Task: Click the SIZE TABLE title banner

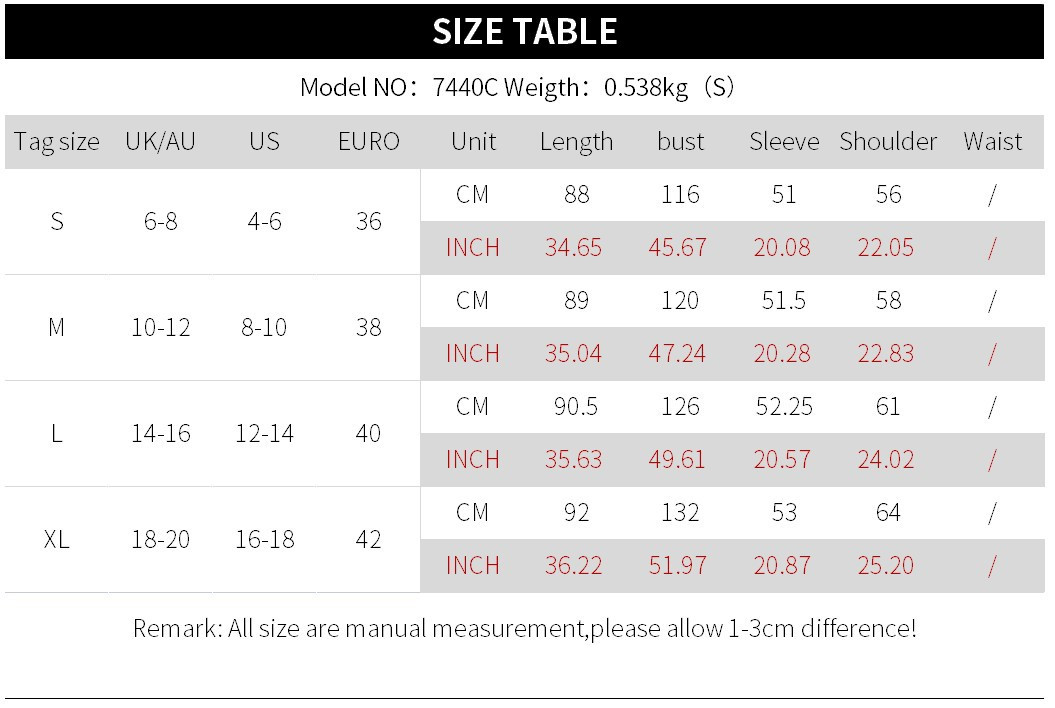Action: 526,32
